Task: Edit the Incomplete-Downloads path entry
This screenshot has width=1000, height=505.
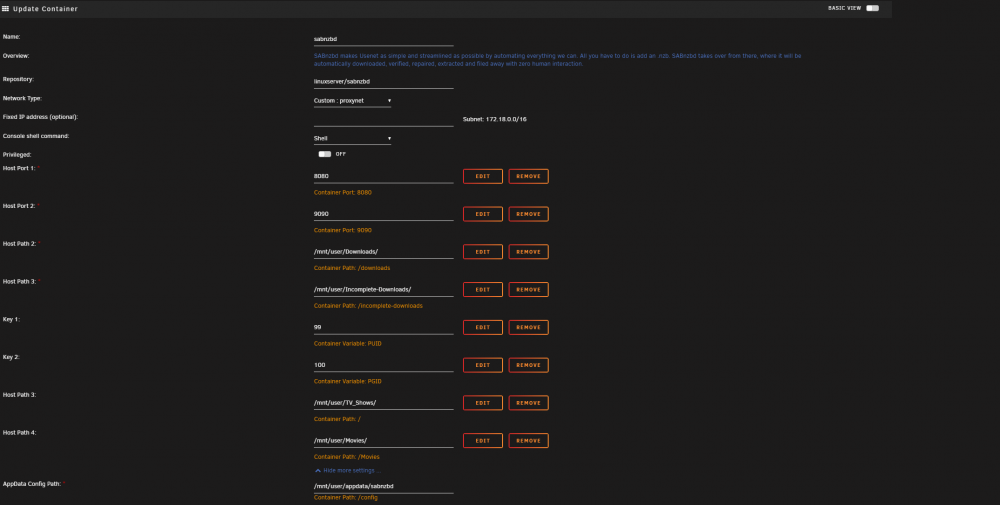Action: point(483,289)
